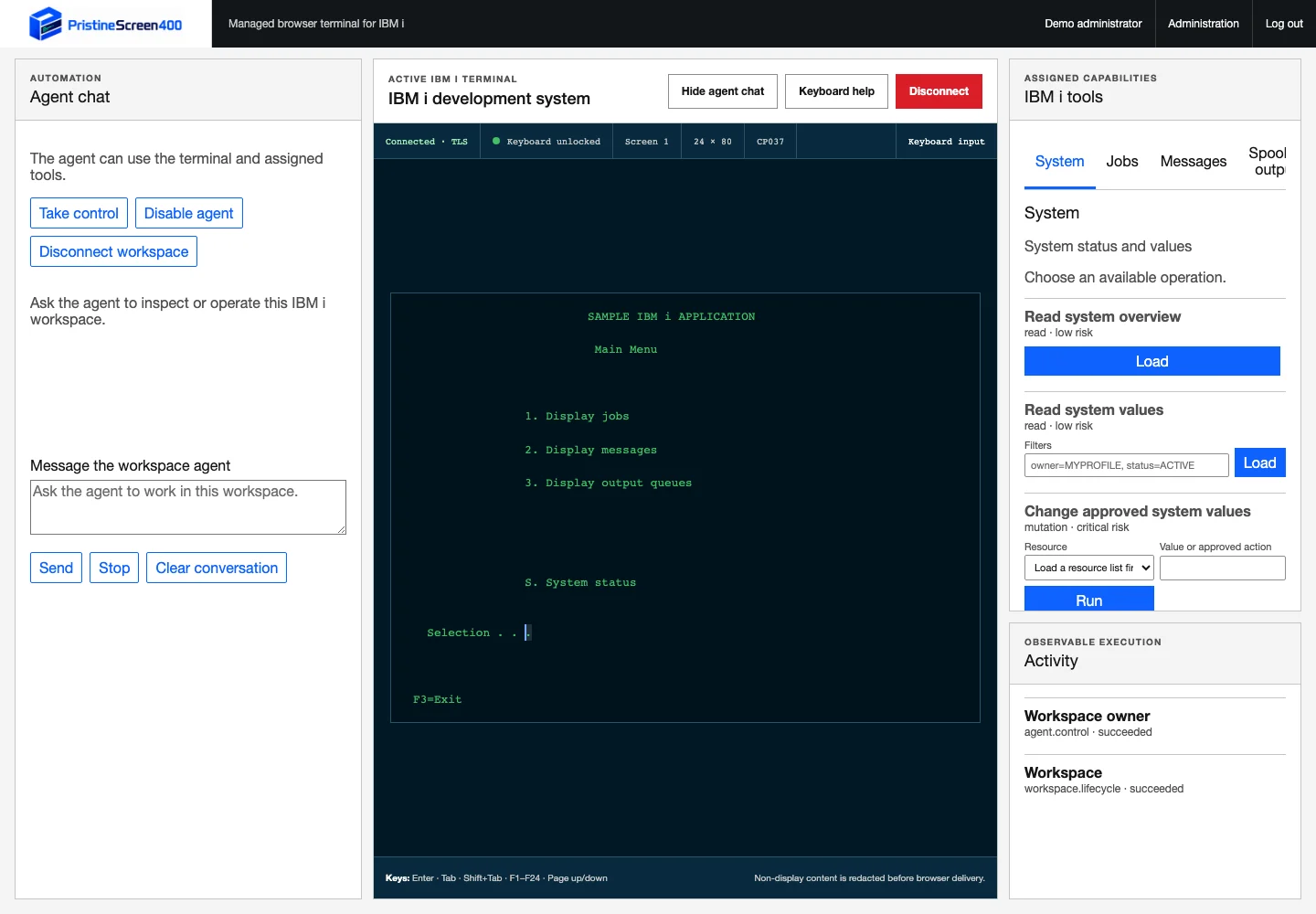Click the Take control button
Screen dimensions: 1316x914
point(79,213)
